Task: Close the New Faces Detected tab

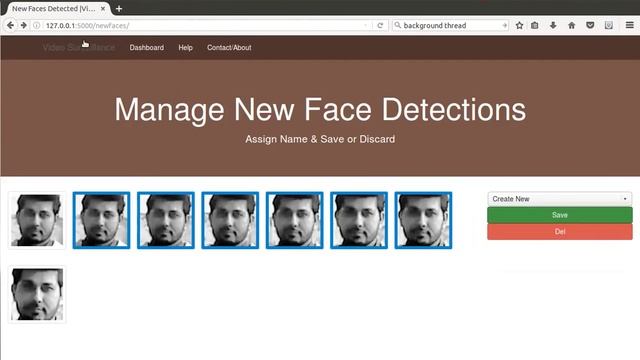Action: [103, 9]
